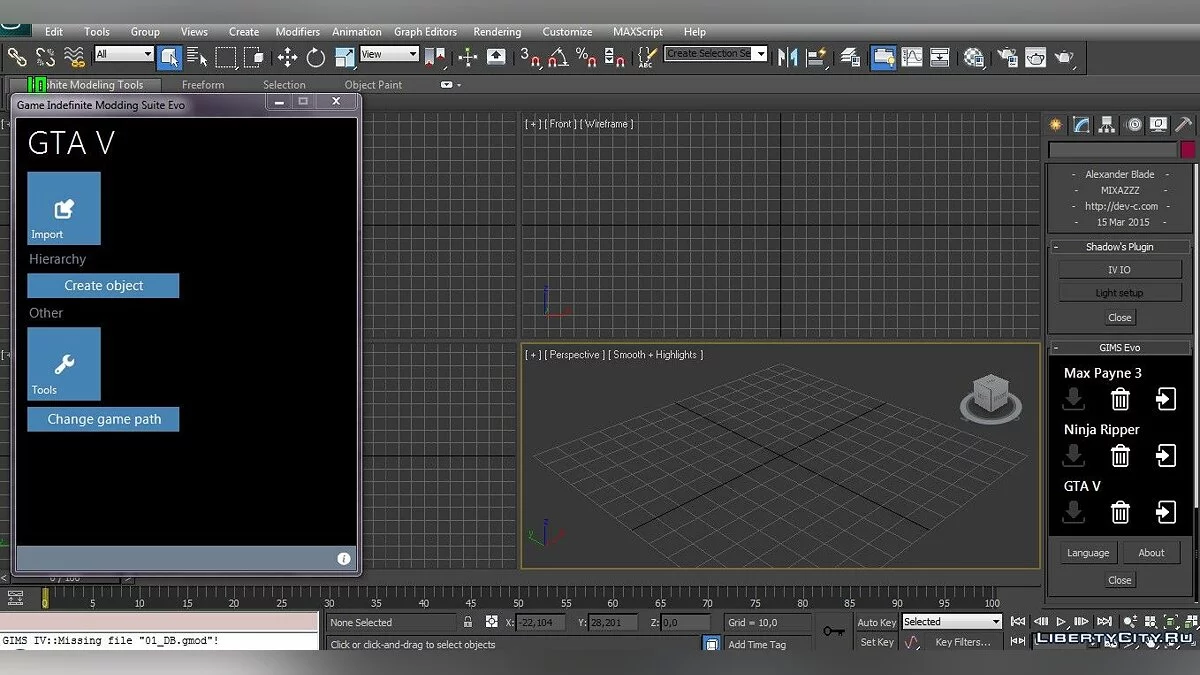The height and width of the screenshot is (675, 1200).
Task: Click the trash icon beside Ninja Ripper
Action: 1120,456
